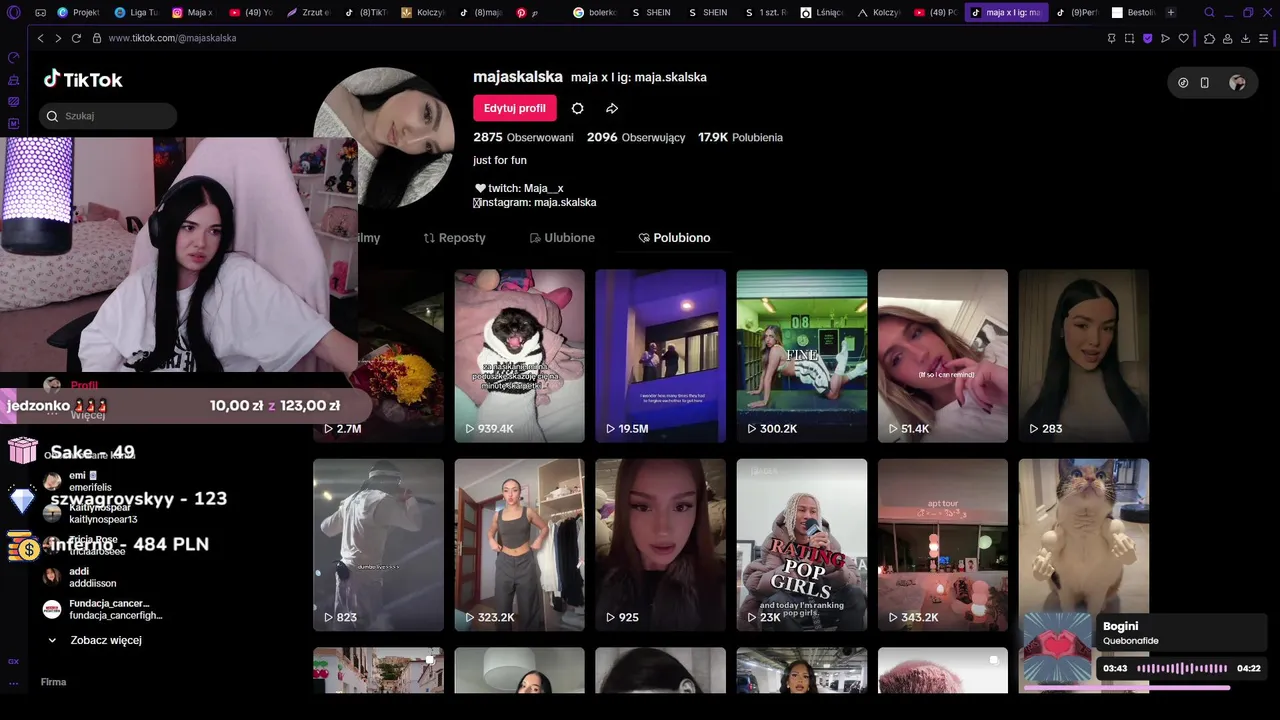1280x720 pixels.
Task: View site security padlock info
Action: pyautogui.click(x=97, y=38)
